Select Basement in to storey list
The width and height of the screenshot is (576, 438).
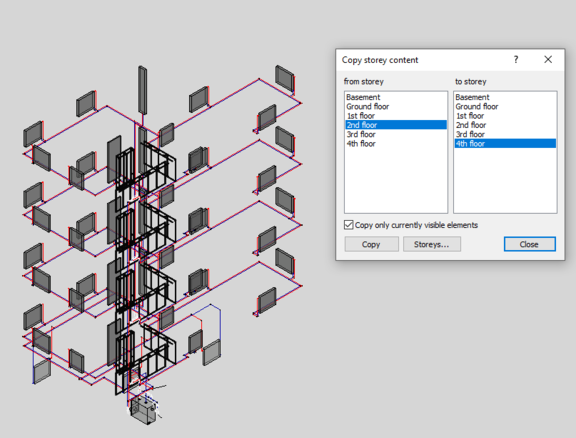[505, 97]
